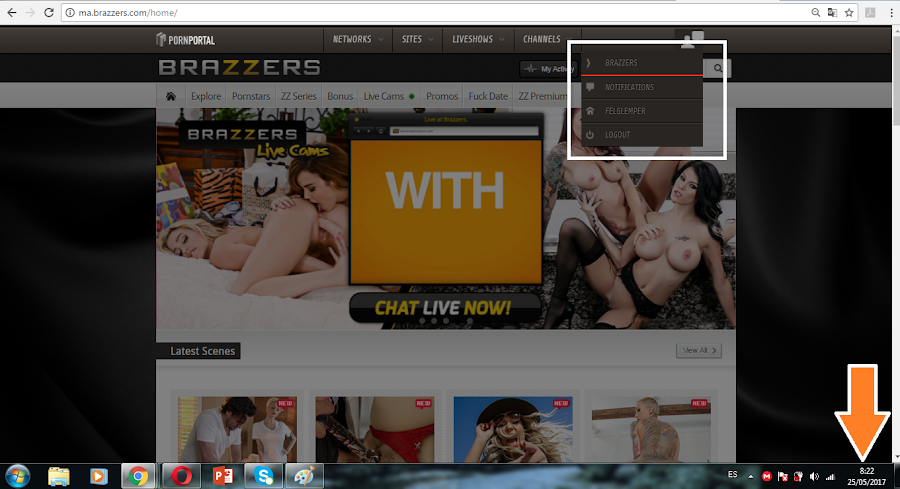The image size is (900, 489).
Task: Open the Windows Start button
Action: (18, 476)
